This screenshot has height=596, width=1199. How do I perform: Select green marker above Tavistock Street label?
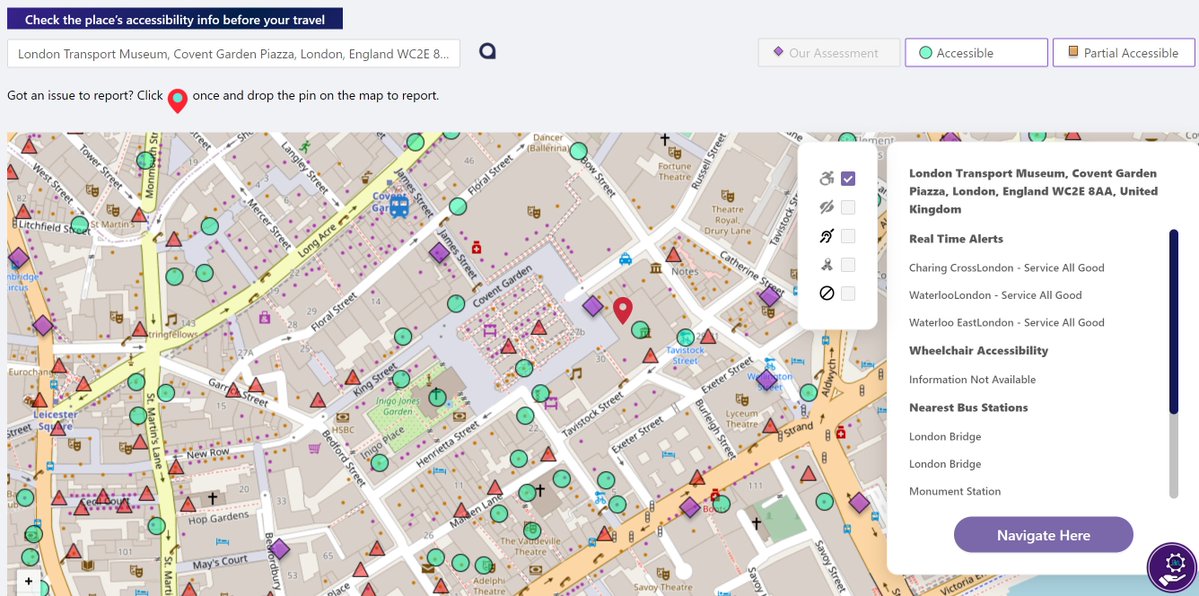686,337
